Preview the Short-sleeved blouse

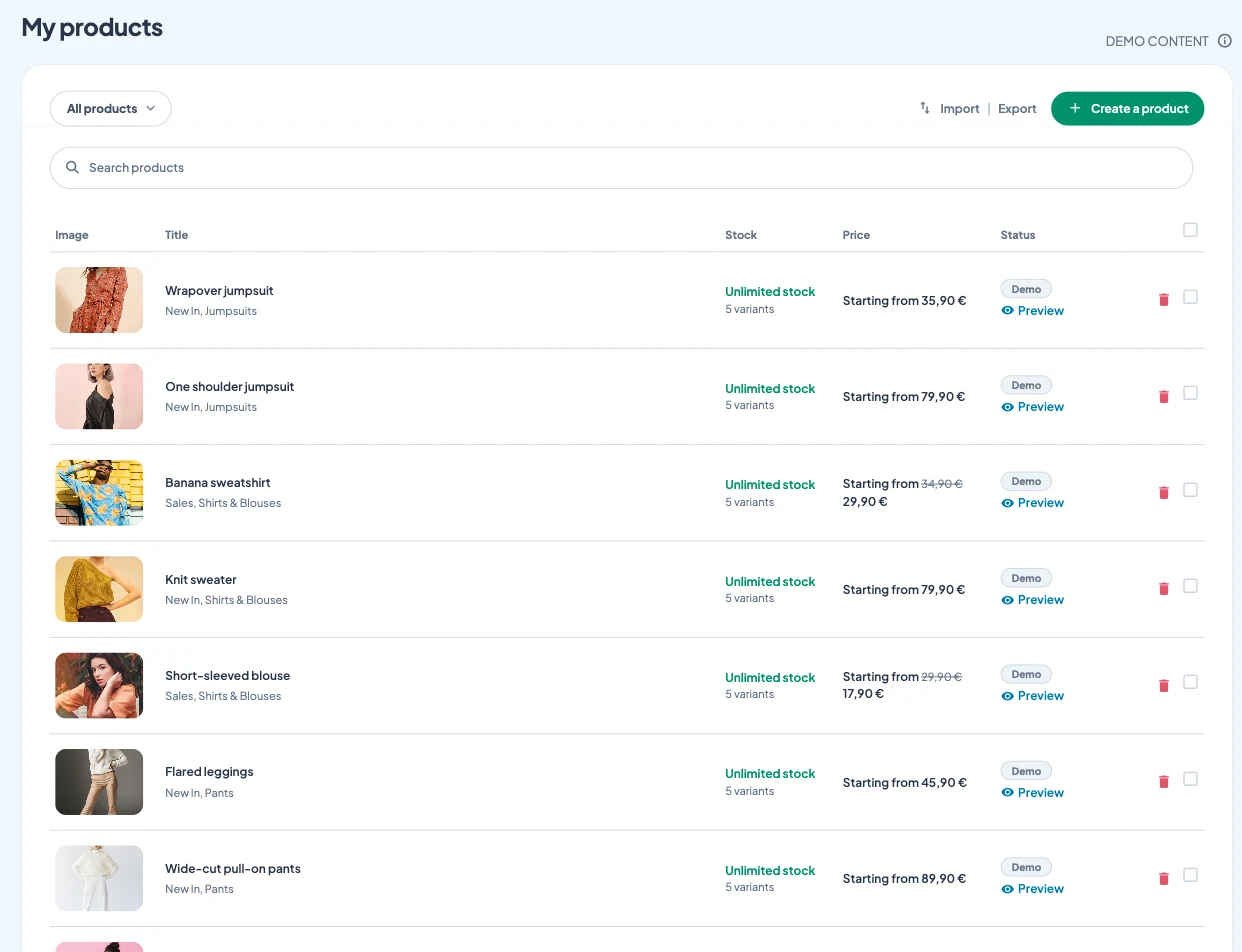point(1032,696)
